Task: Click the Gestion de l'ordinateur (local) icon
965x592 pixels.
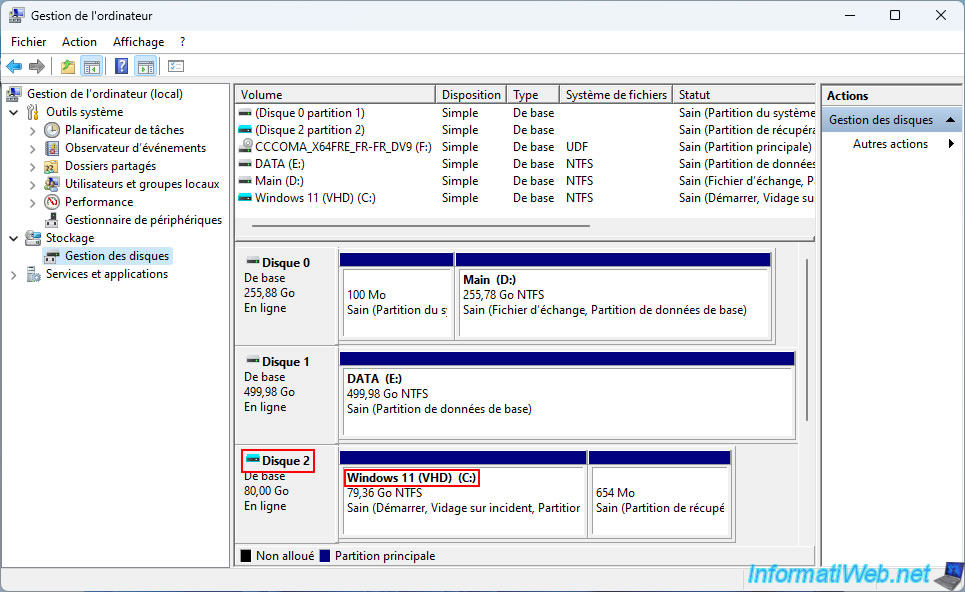Action: 14,94
